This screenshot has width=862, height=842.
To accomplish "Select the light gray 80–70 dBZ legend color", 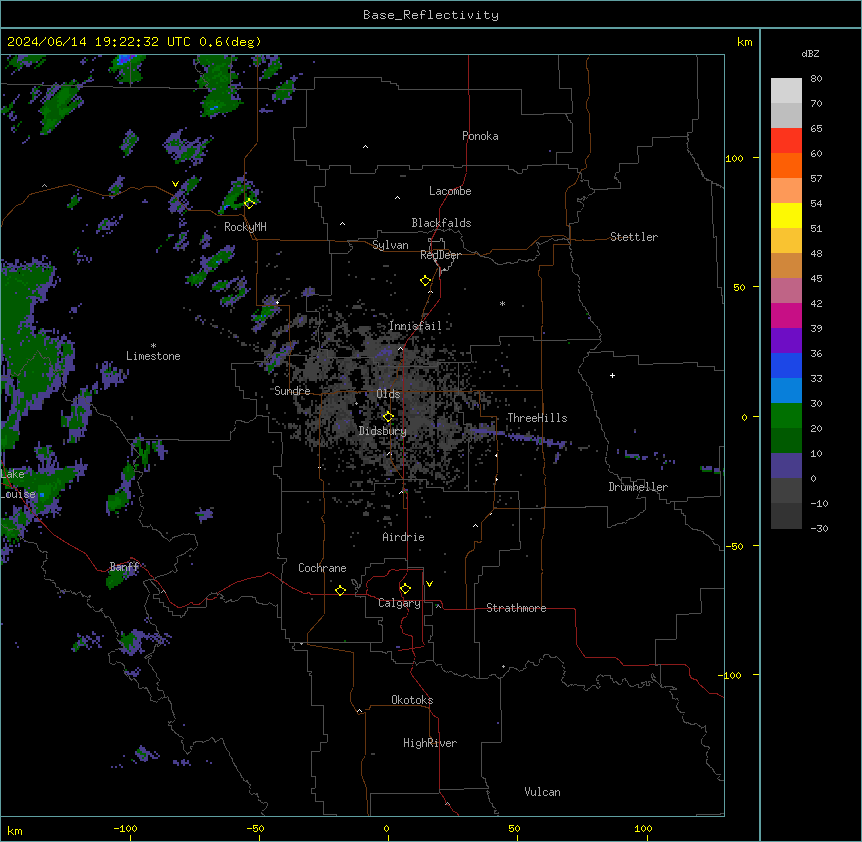I will tap(786, 91).
